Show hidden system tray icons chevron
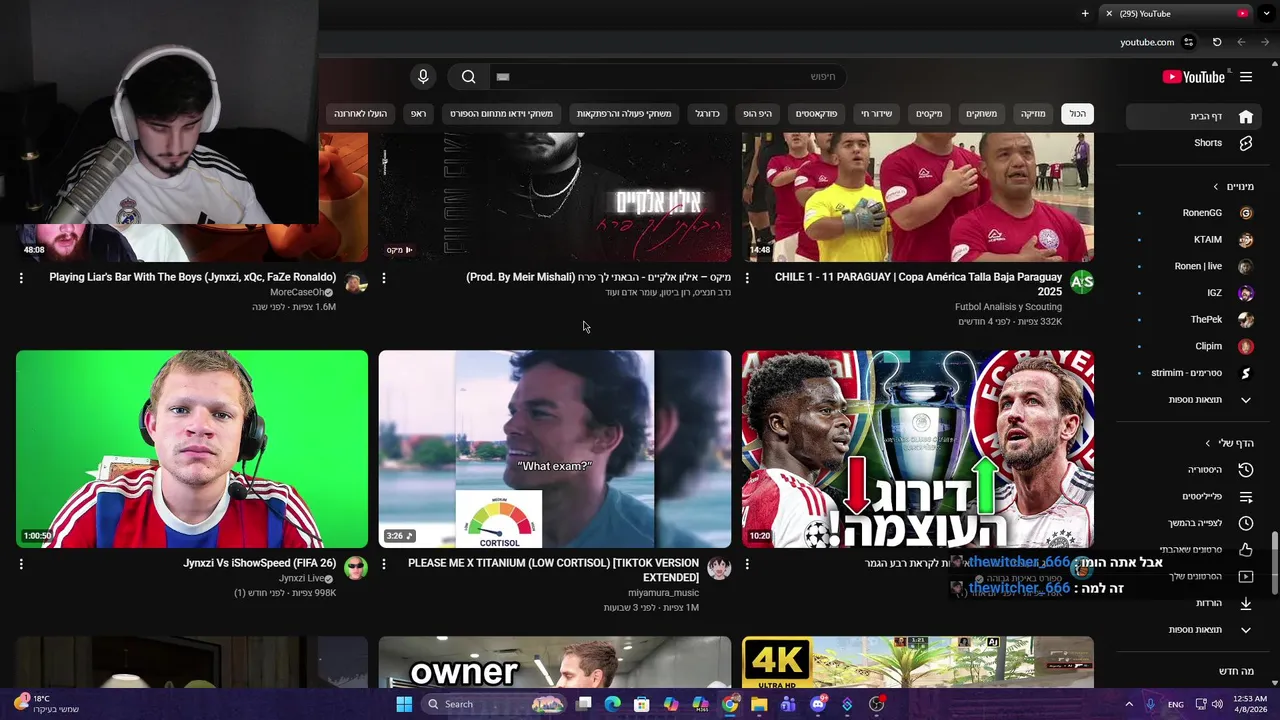Viewport: 1280px width, 720px height. click(x=1129, y=704)
